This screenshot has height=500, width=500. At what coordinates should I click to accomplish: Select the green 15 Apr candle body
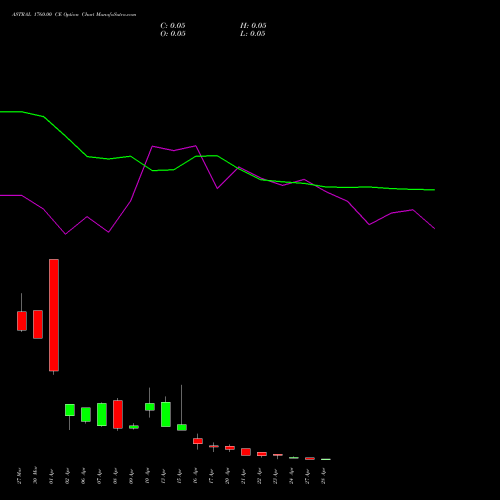pos(182,427)
